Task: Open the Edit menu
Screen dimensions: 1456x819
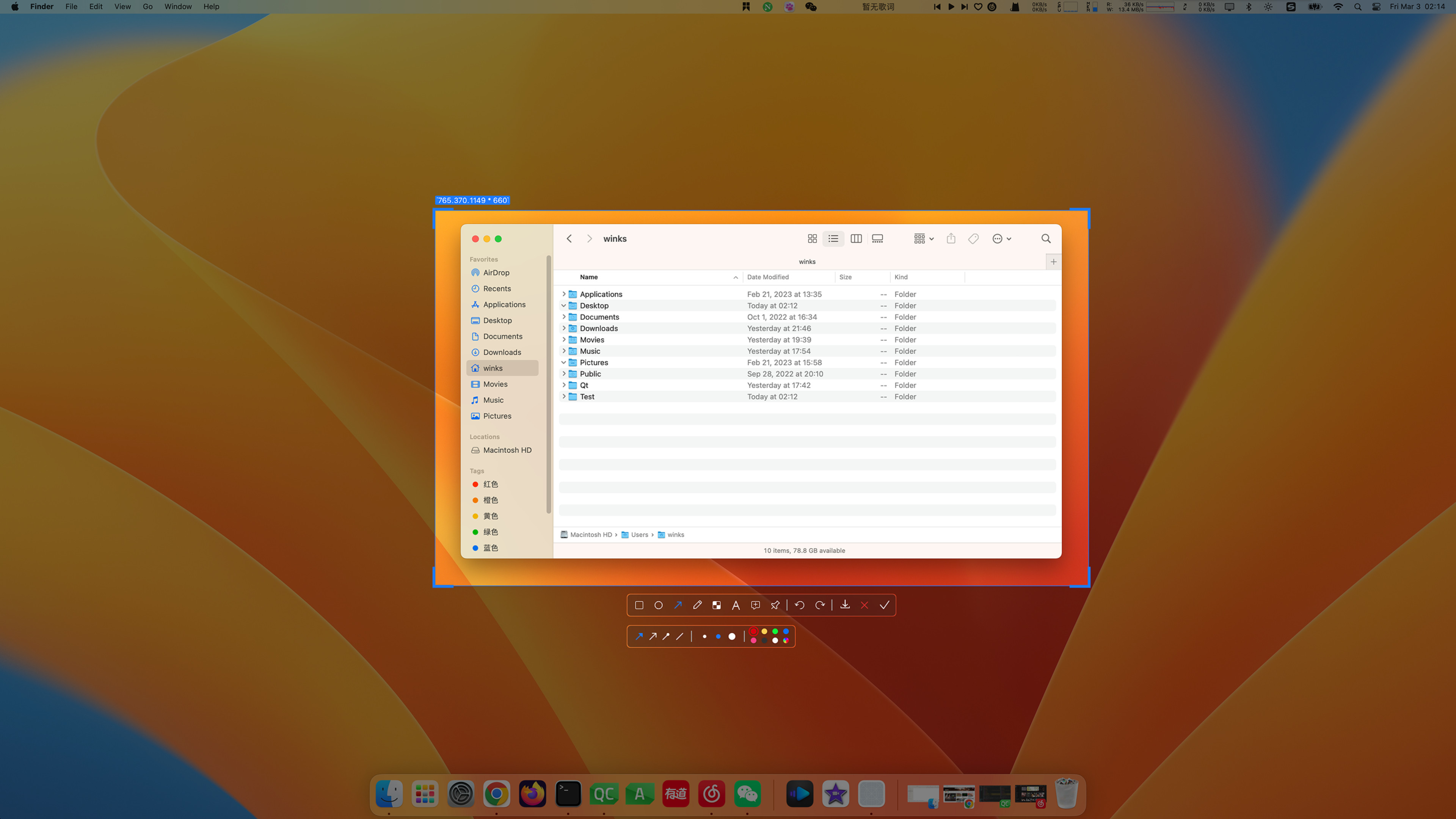Action: 96,7
